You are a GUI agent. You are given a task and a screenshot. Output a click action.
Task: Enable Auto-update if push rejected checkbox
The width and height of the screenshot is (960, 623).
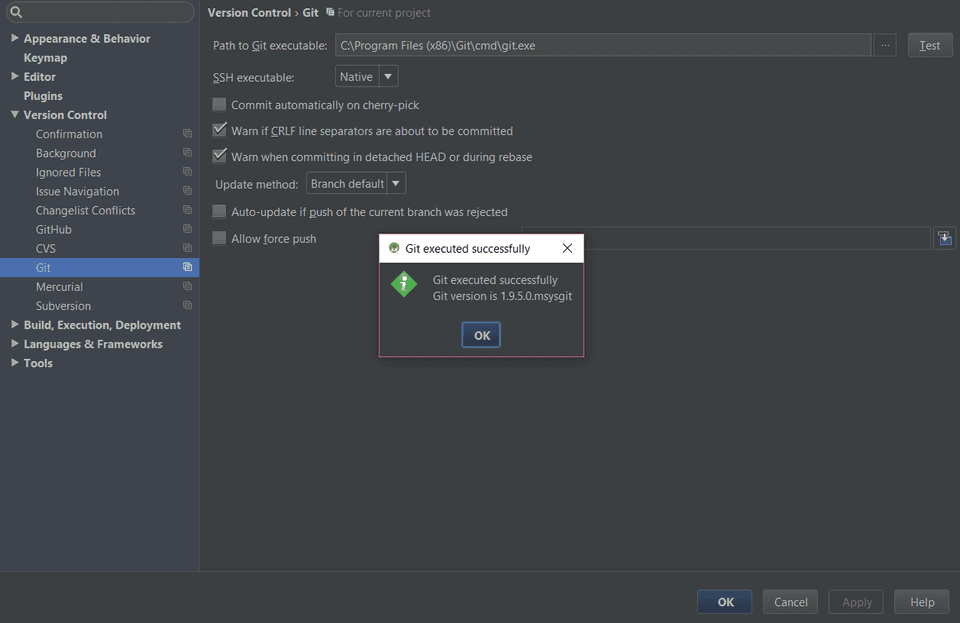220,212
